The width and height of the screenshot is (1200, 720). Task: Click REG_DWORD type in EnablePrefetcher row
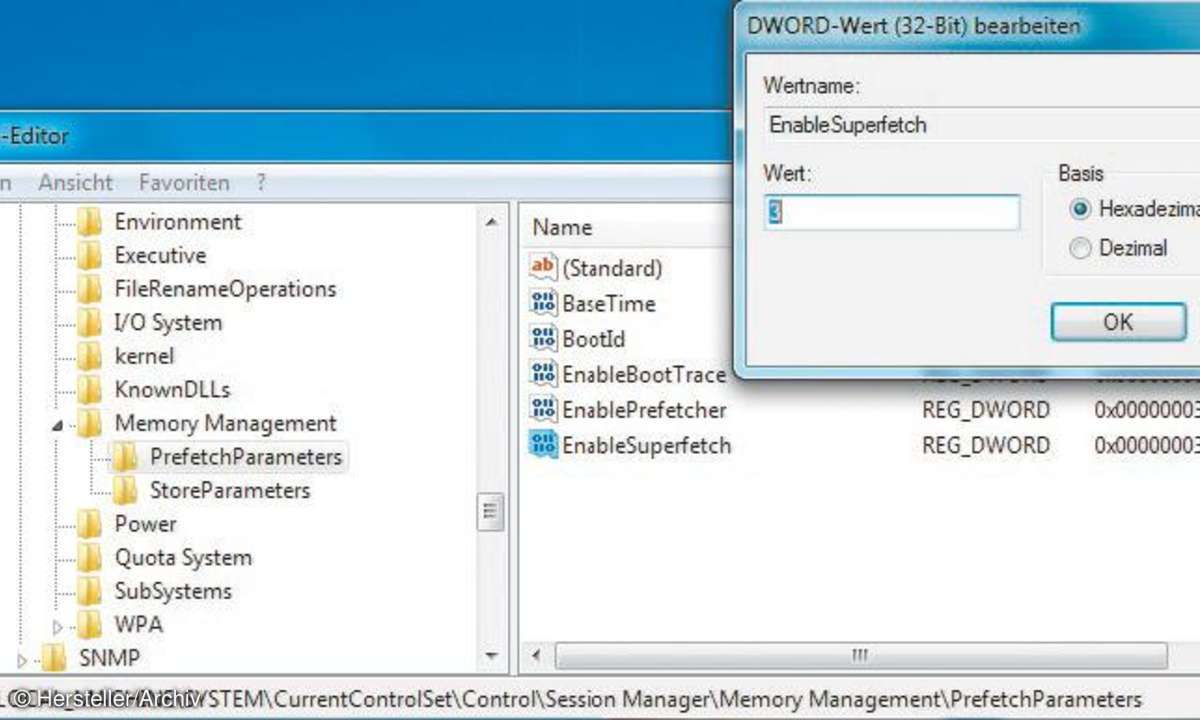pyautogui.click(x=986, y=409)
